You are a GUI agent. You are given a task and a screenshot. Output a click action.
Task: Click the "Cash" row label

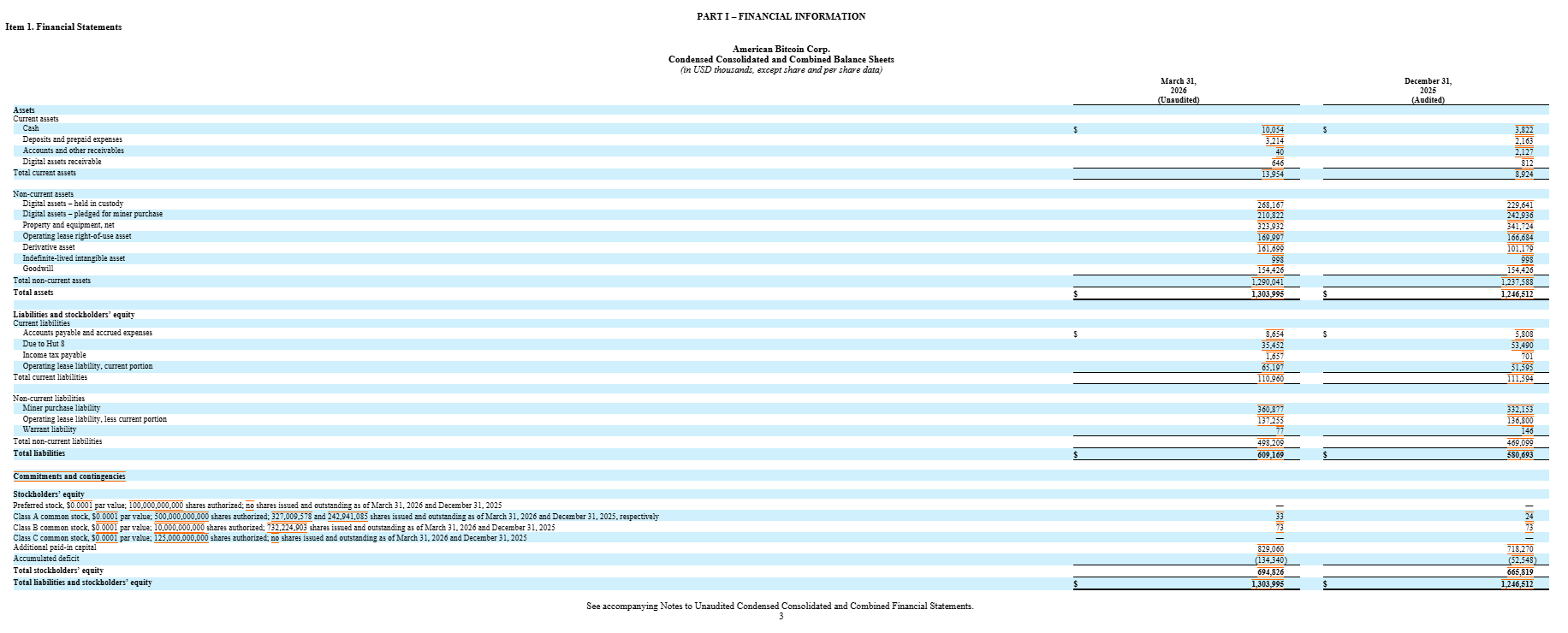[x=31, y=128]
